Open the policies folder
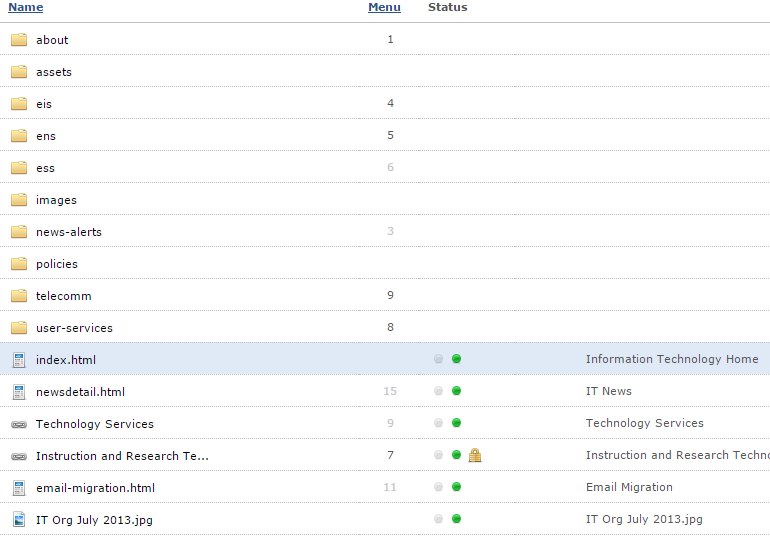The height and width of the screenshot is (539, 770). 56,264
